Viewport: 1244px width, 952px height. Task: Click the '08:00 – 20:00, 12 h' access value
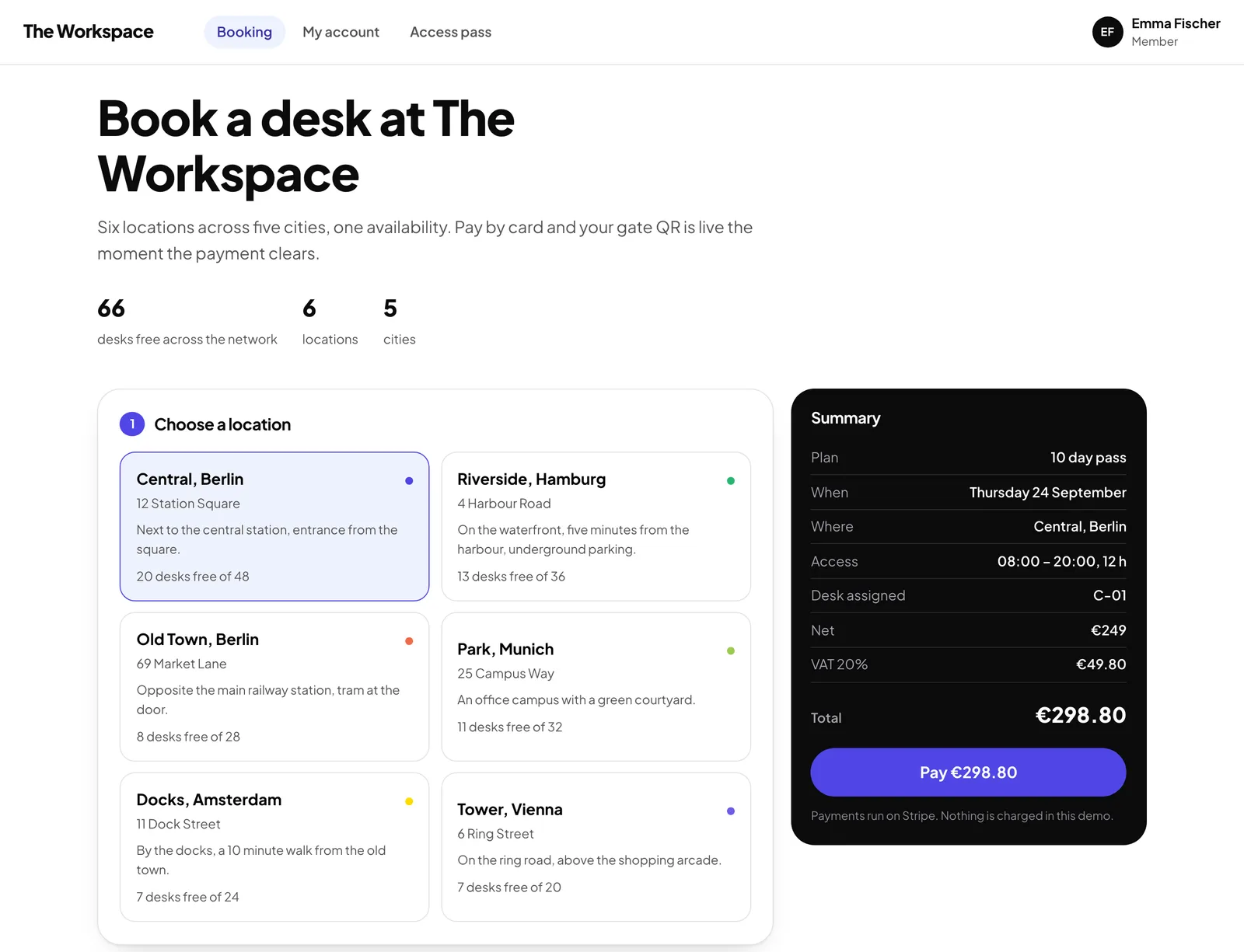point(1061,561)
